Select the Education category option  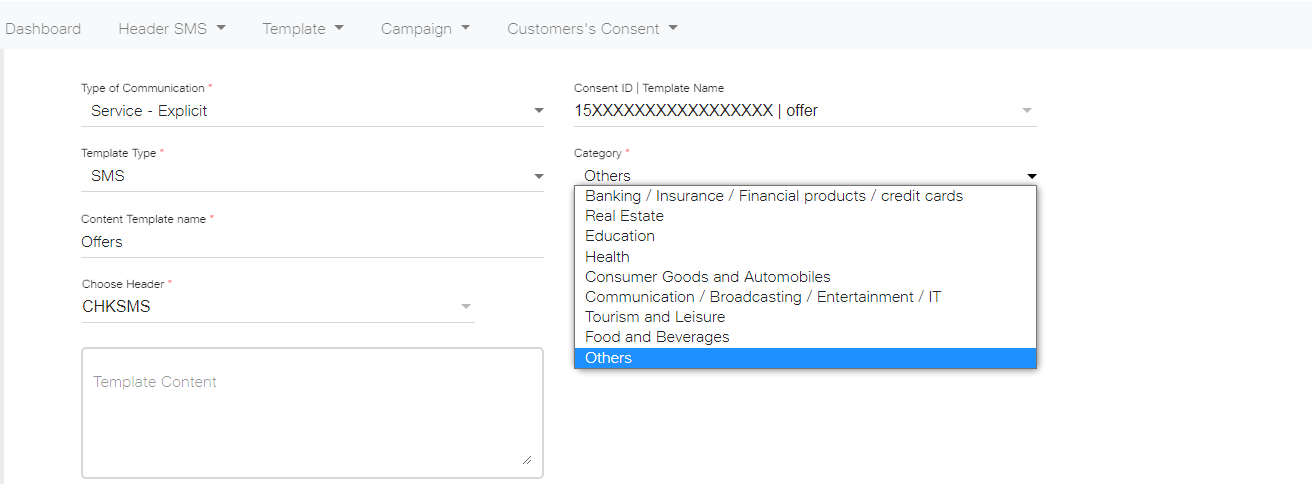(x=805, y=236)
